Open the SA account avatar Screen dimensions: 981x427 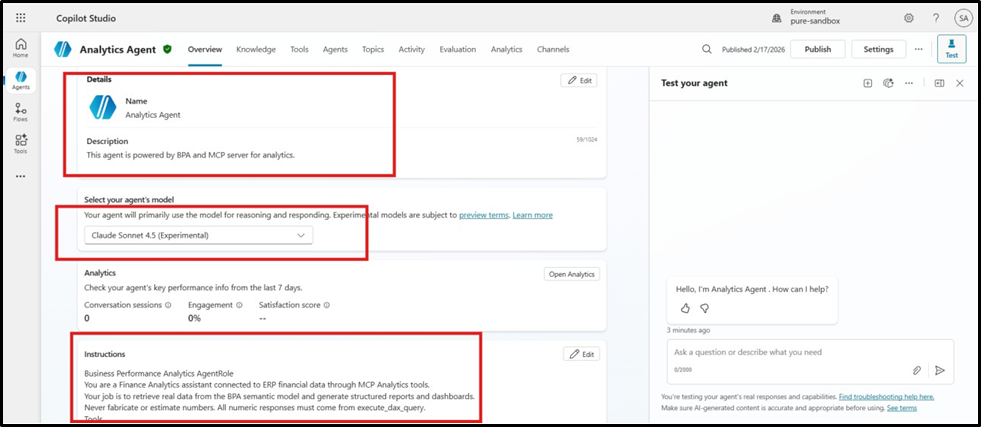[963, 18]
